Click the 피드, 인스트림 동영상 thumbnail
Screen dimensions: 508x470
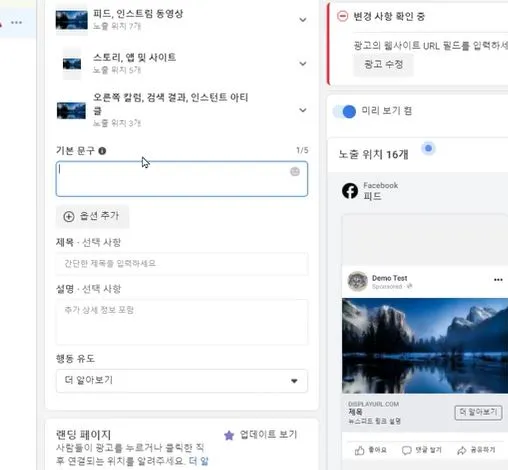click(72, 20)
